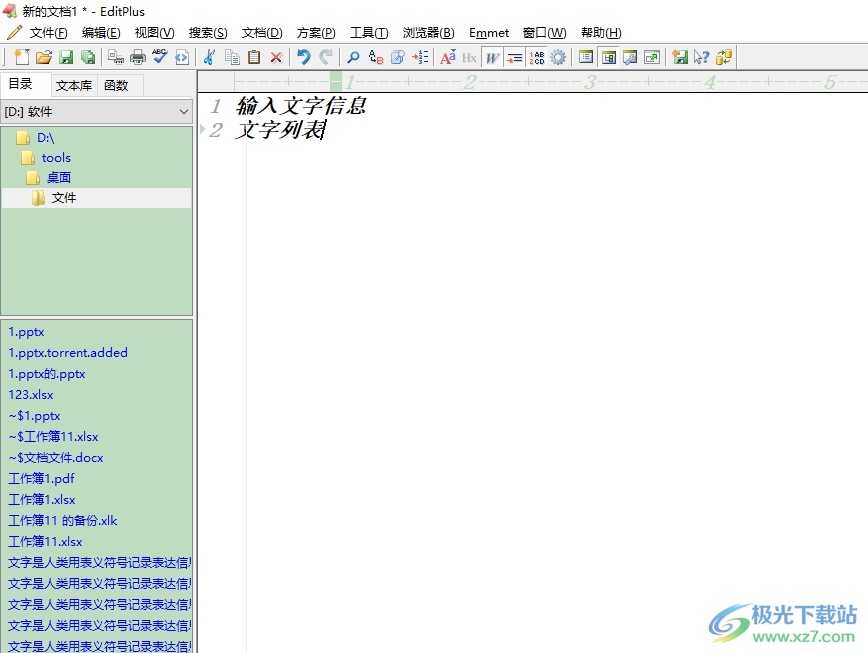Screen dimensions: 868x653
Task: Select the 桌面 folder in directory tree
Action: (59, 178)
